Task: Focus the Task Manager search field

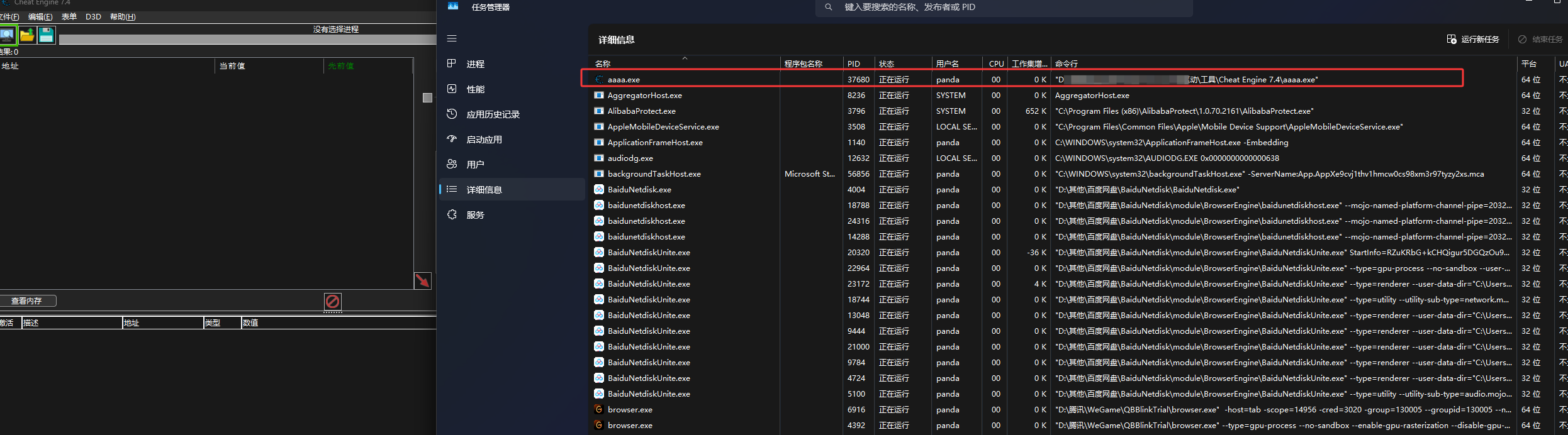Action: coord(1004,8)
